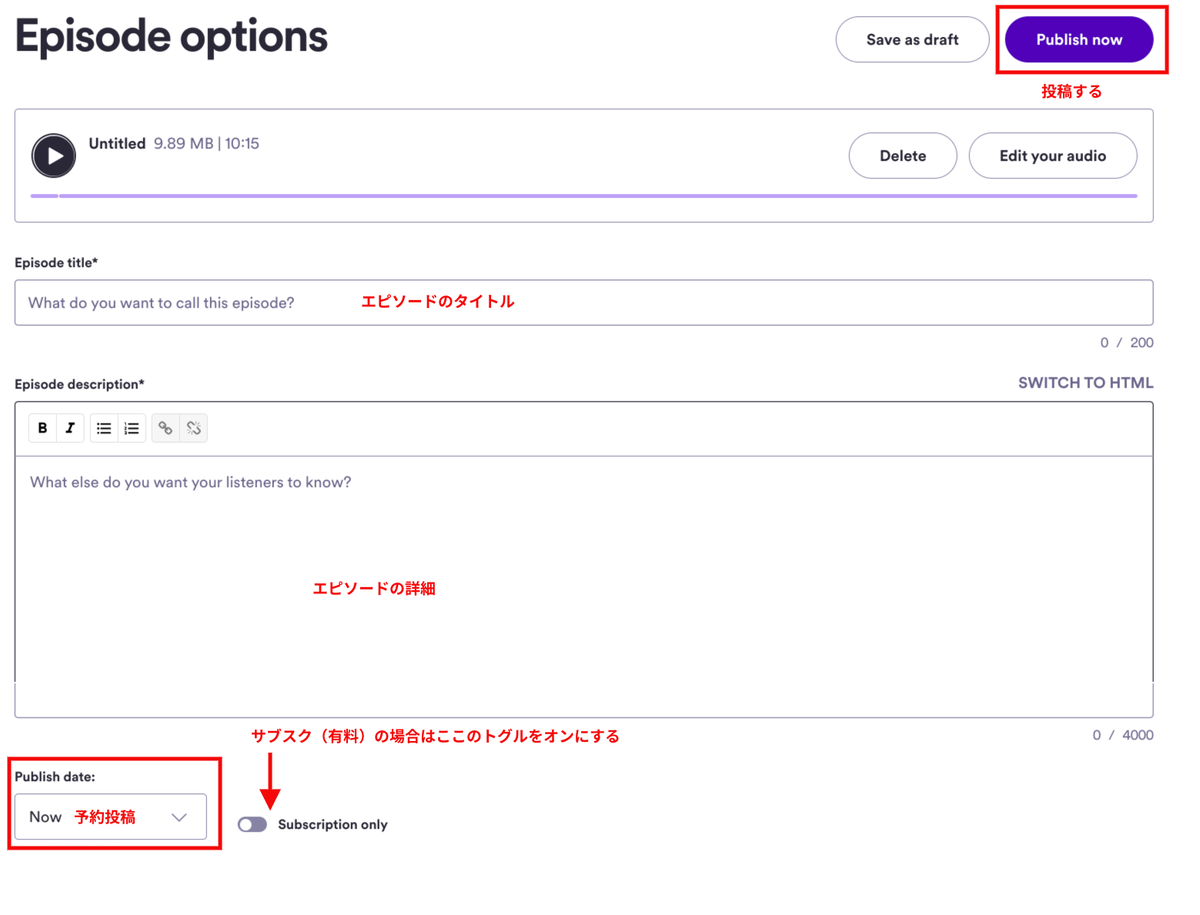1200x915 pixels.
Task: Click the Publish date: label
Action: coord(55,777)
